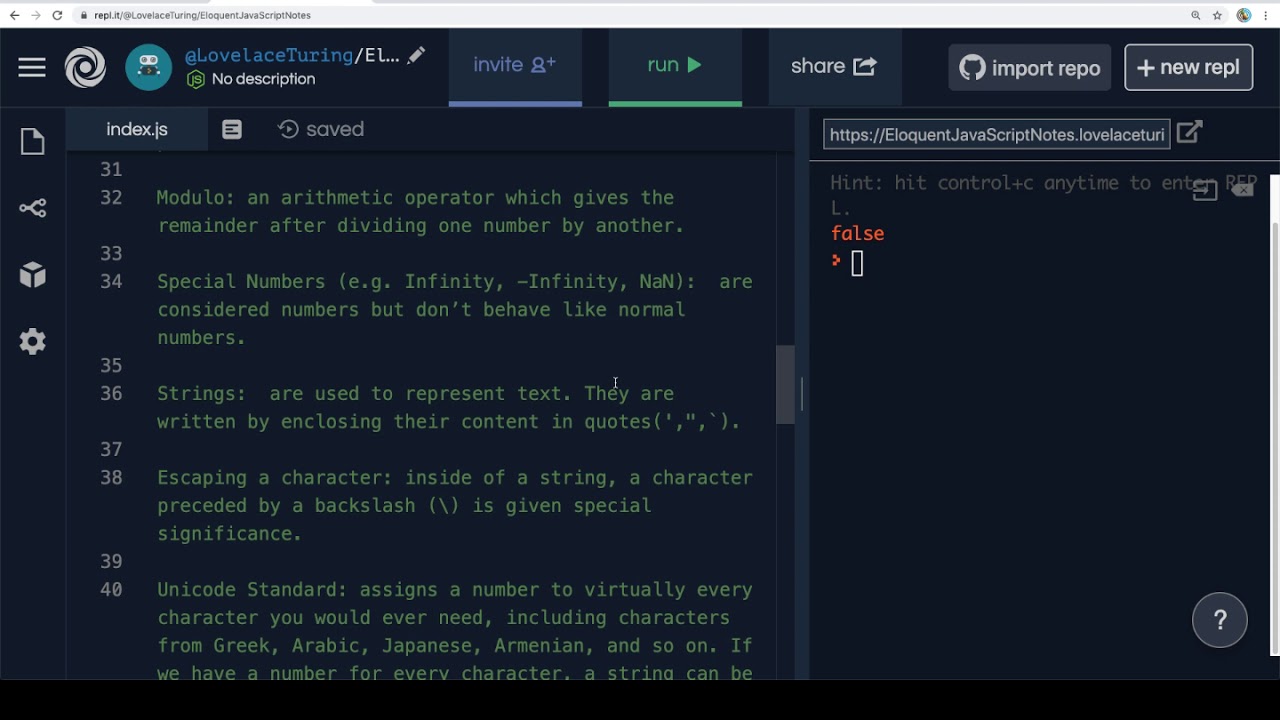Viewport: 1280px width, 720px height.
Task: Bookmark this page with the star
Action: pos(1217,15)
